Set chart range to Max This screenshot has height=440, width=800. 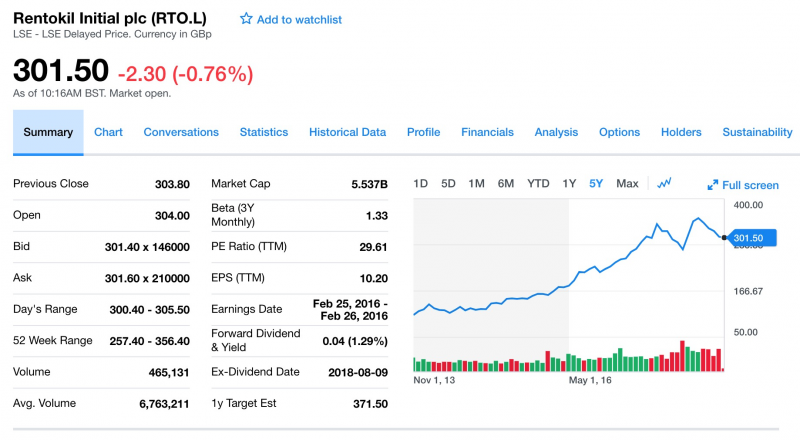point(627,183)
